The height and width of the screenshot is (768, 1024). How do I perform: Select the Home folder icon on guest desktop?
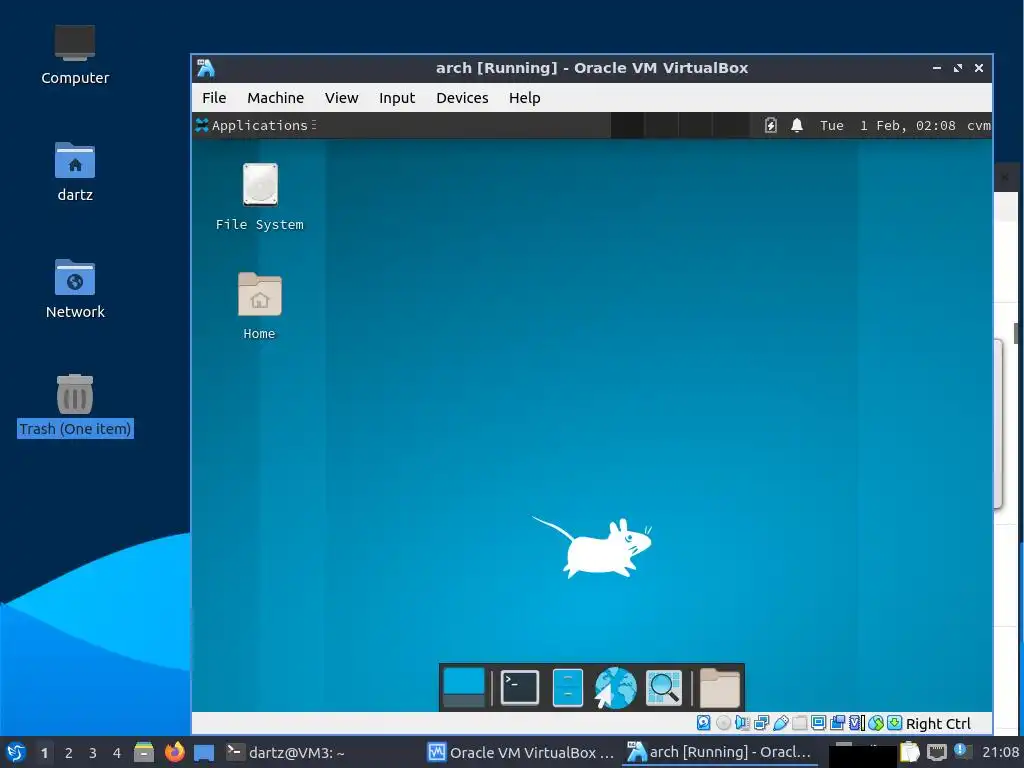click(x=259, y=306)
